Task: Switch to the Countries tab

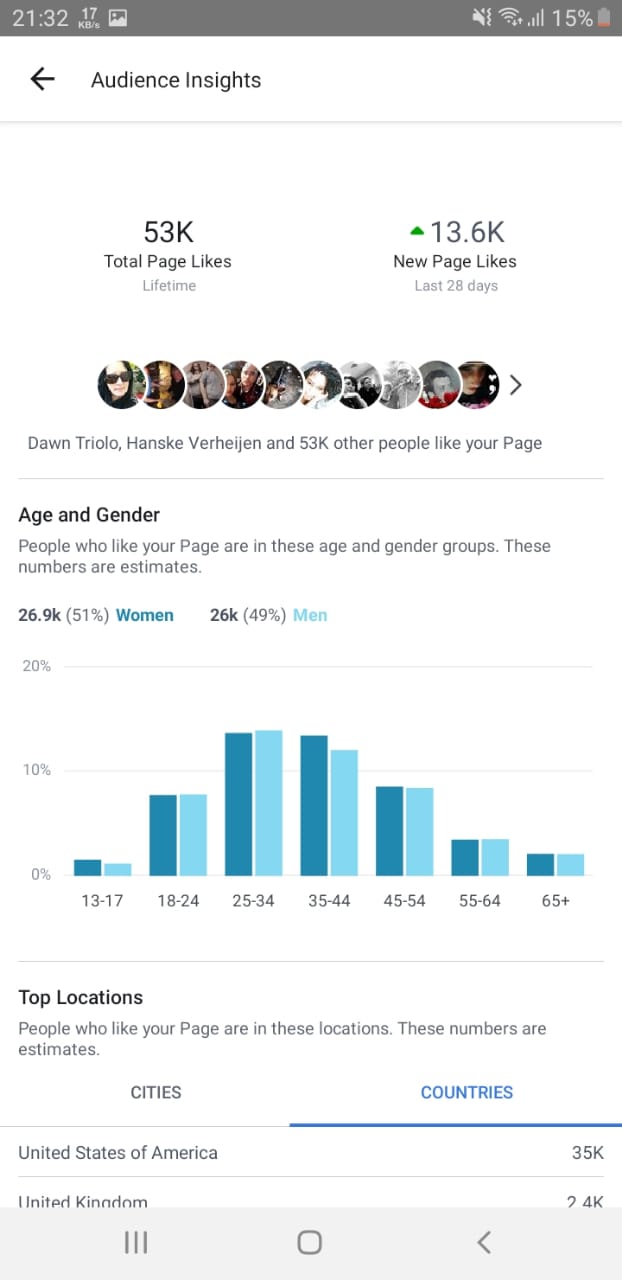Action: (x=467, y=1092)
